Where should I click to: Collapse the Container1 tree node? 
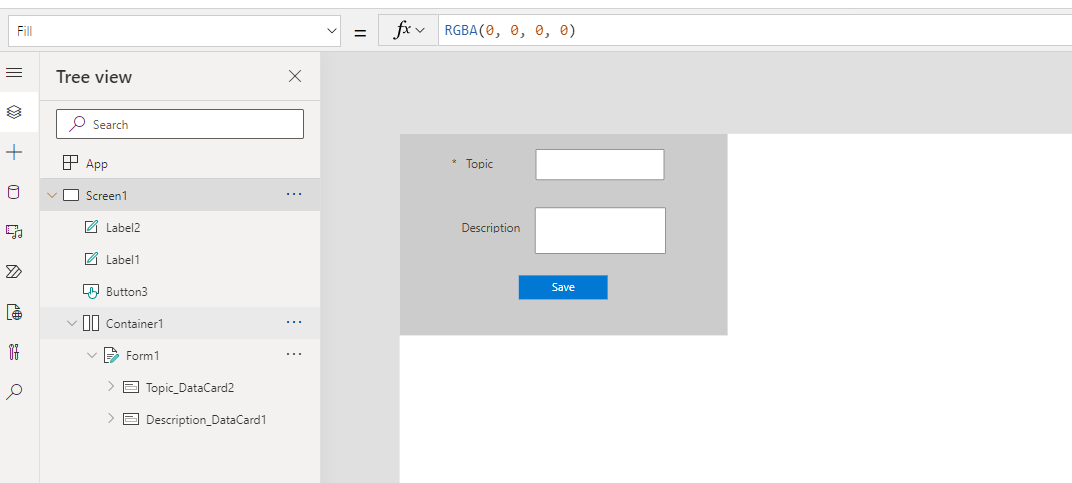pyautogui.click(x=72, y=323)
